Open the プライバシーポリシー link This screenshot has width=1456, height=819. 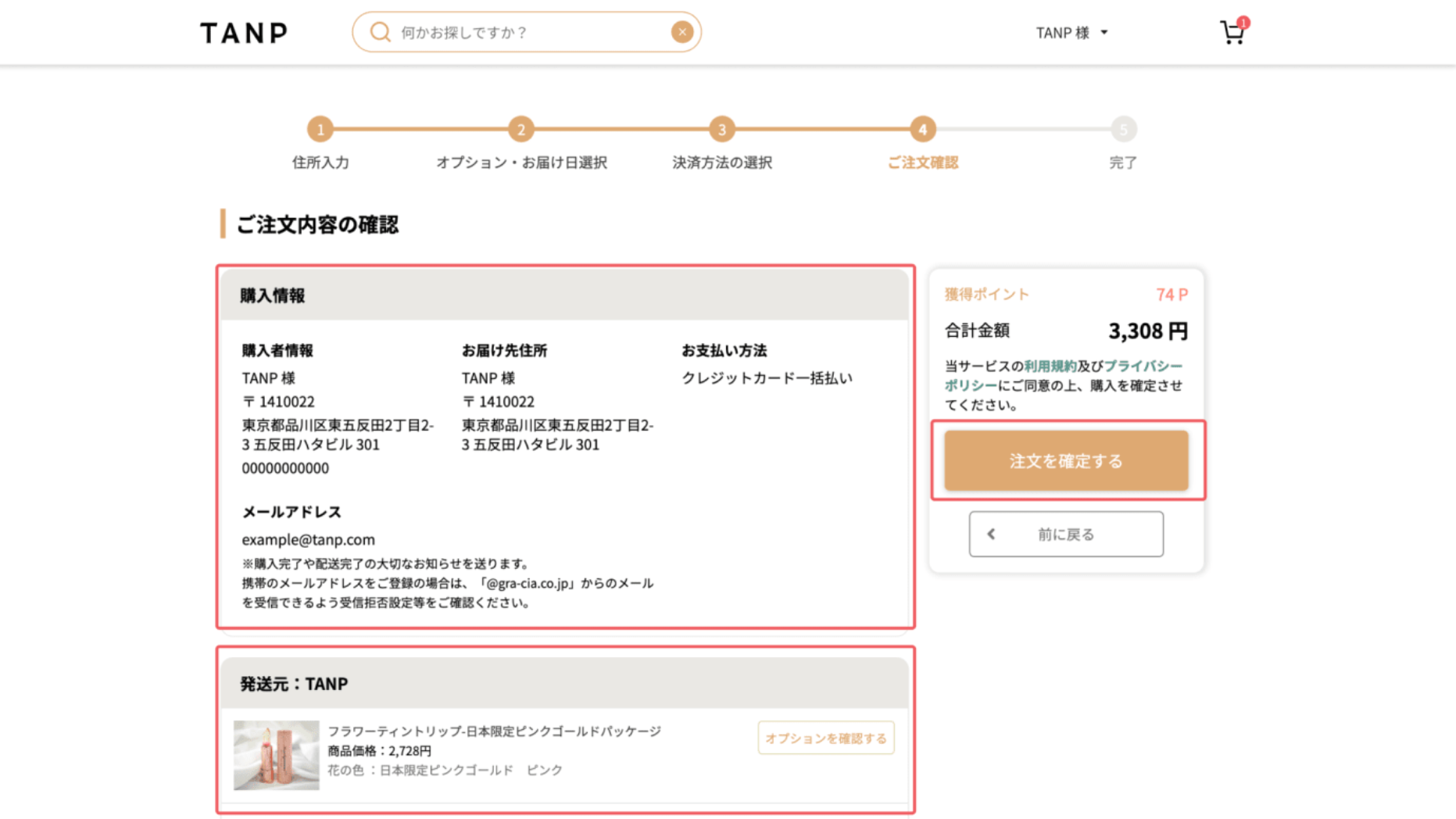tap(1143, 366)
